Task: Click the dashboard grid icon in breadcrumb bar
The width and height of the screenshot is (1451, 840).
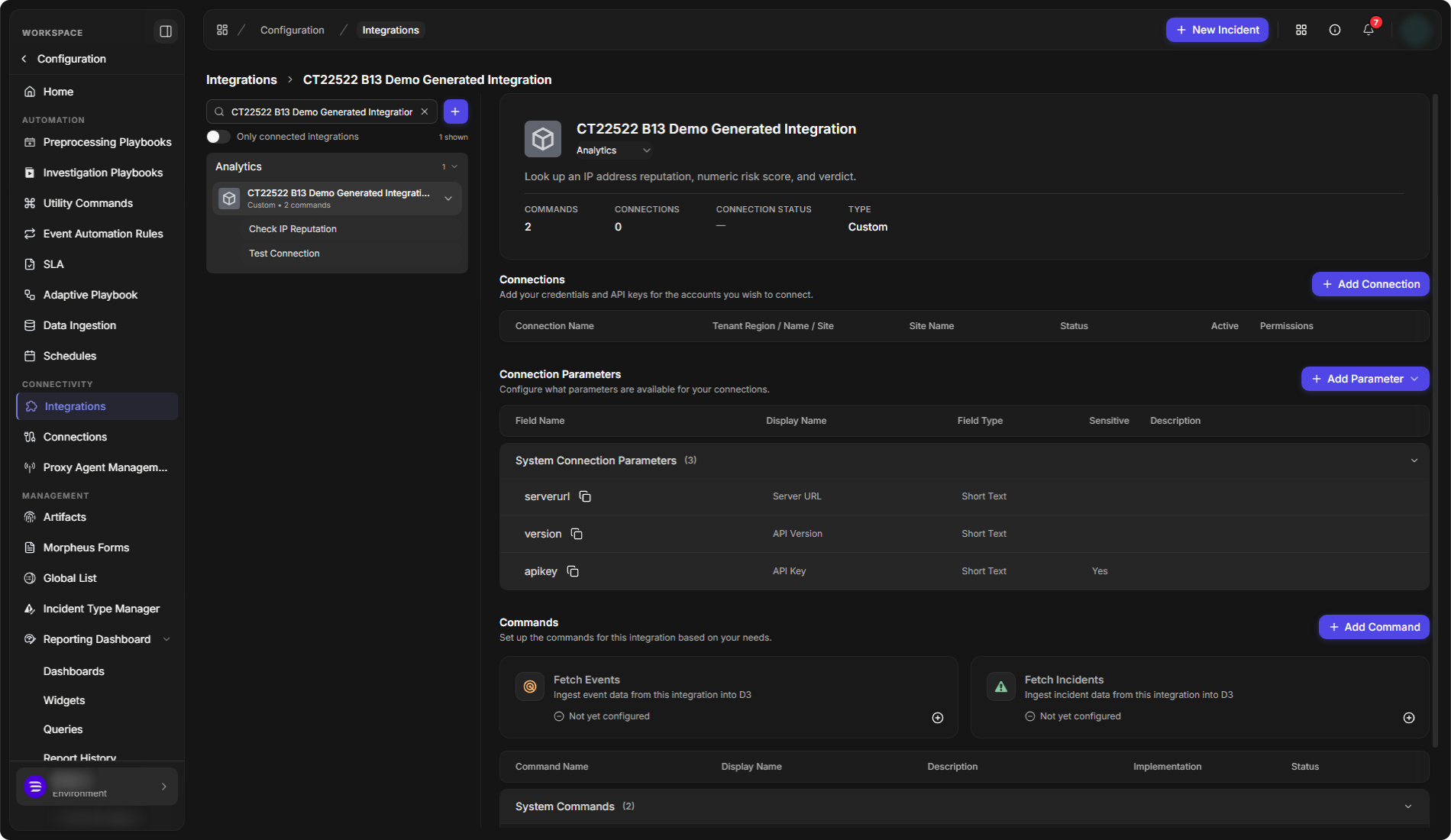Action: [222, 30]
